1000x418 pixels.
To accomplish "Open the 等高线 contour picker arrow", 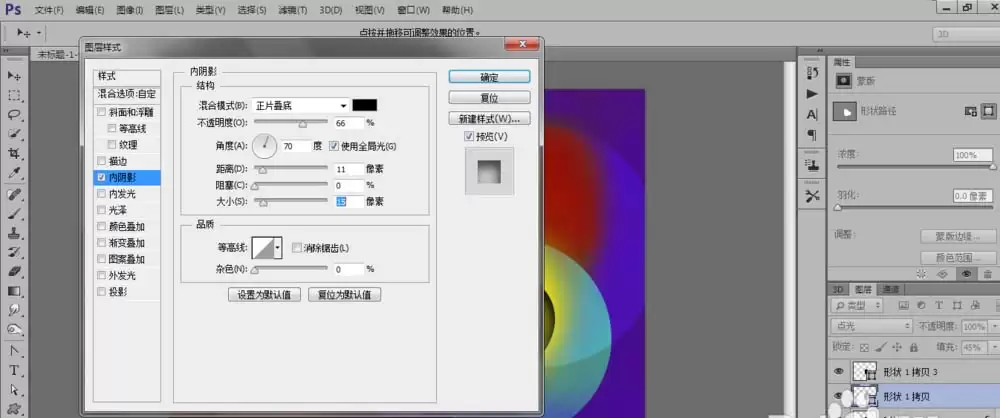I will pyautogui.click(x=277, y=248).
